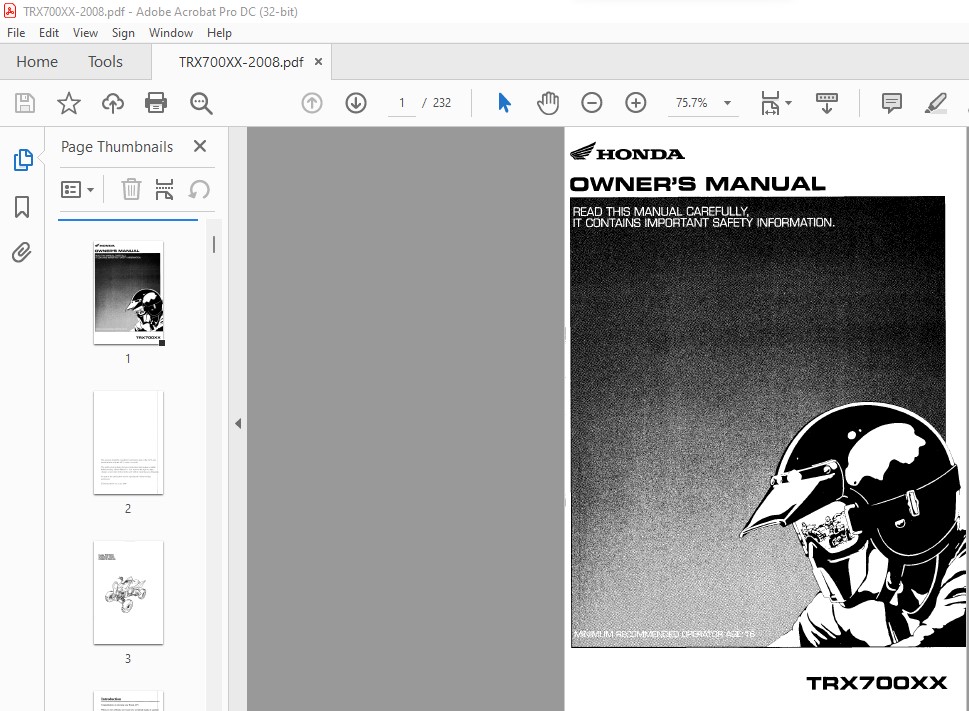Click the rotate pages icon in thumbnails

point(199,190)
